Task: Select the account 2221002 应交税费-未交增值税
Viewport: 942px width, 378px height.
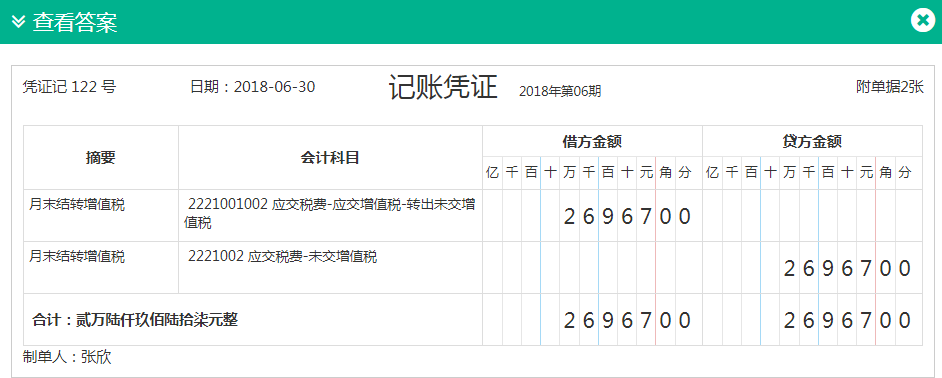Action: pos(282,257)
